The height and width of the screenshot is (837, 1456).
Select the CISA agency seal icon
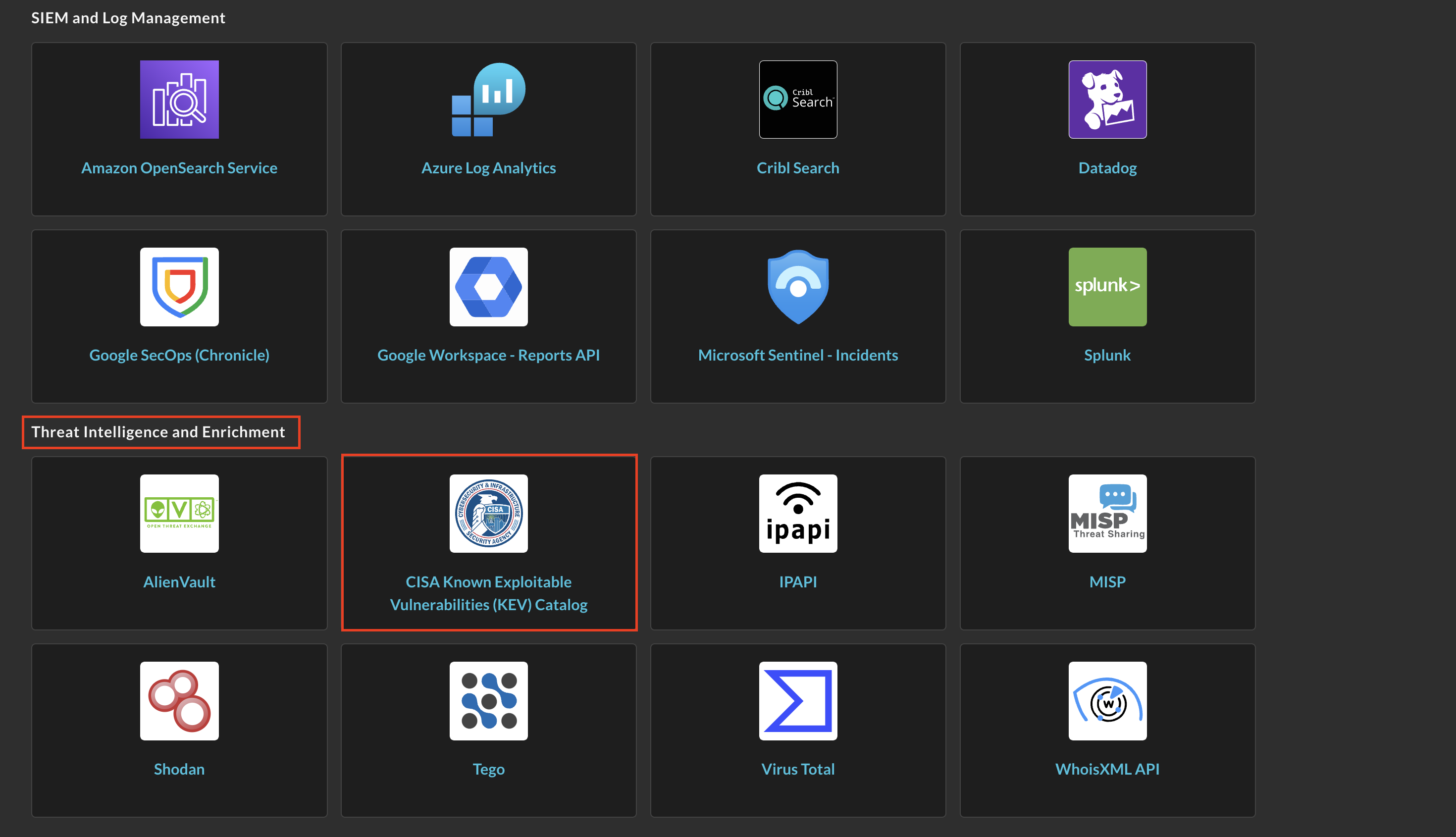pos(489,514)
